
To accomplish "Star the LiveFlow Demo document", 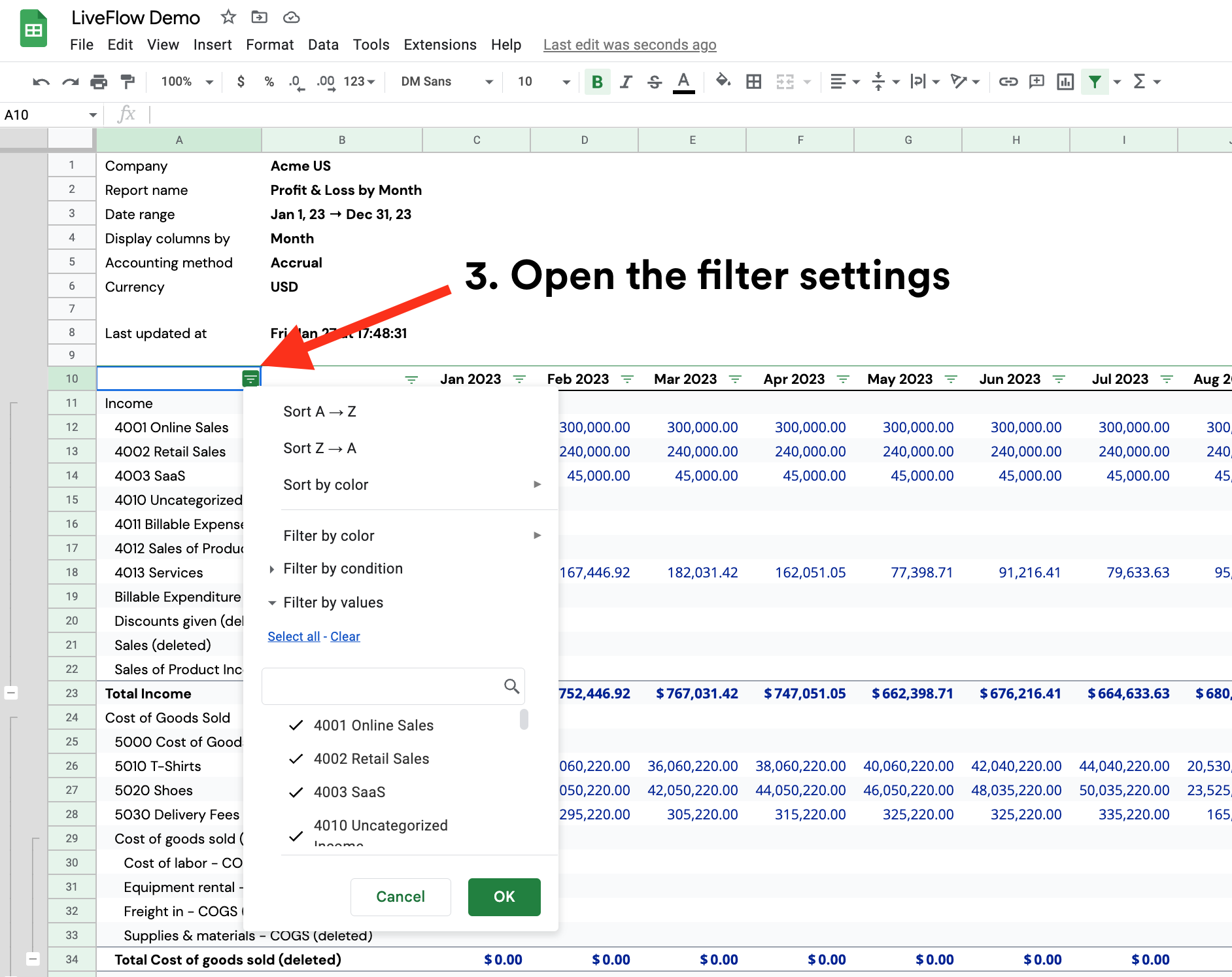I will (x=228, y=17).
